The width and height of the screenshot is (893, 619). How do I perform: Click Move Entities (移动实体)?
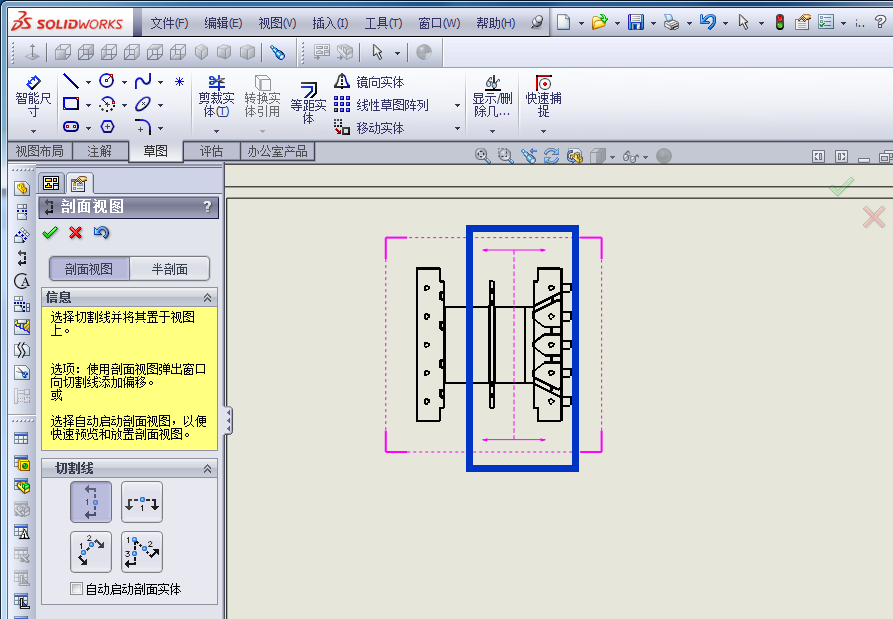[x=369, y=128]
